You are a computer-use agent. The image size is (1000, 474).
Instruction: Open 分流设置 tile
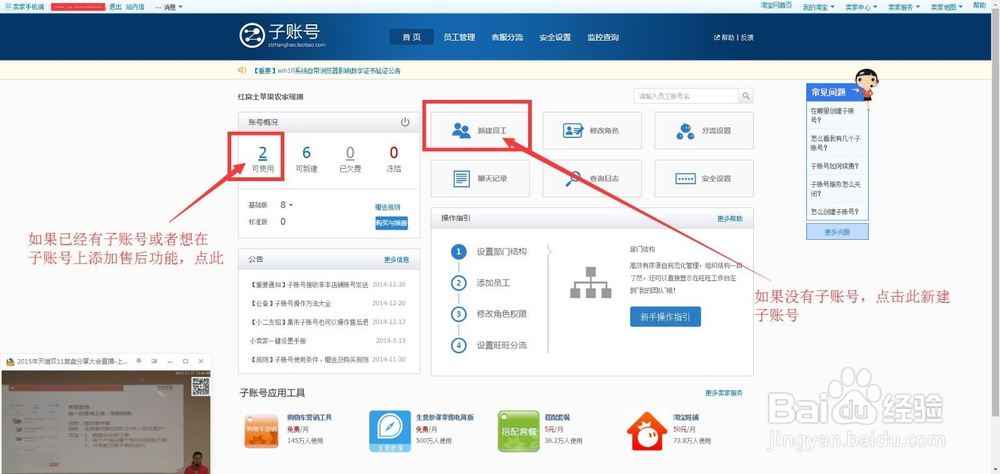coord(703,130)
